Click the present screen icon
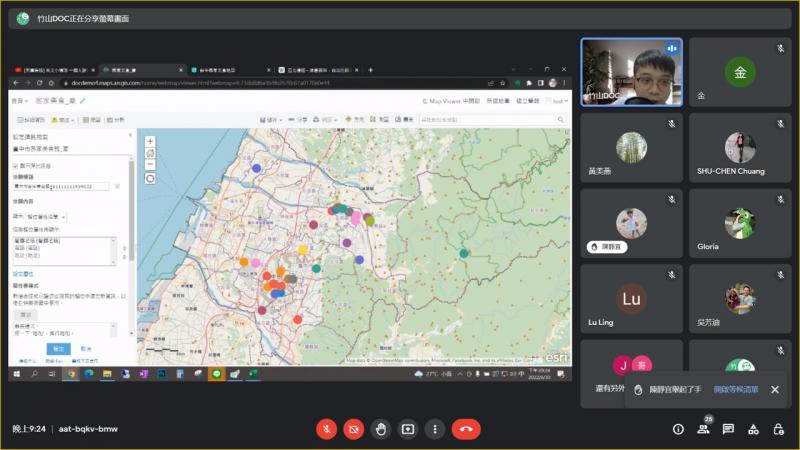This screenshot has width=800, height=450. 407,429
